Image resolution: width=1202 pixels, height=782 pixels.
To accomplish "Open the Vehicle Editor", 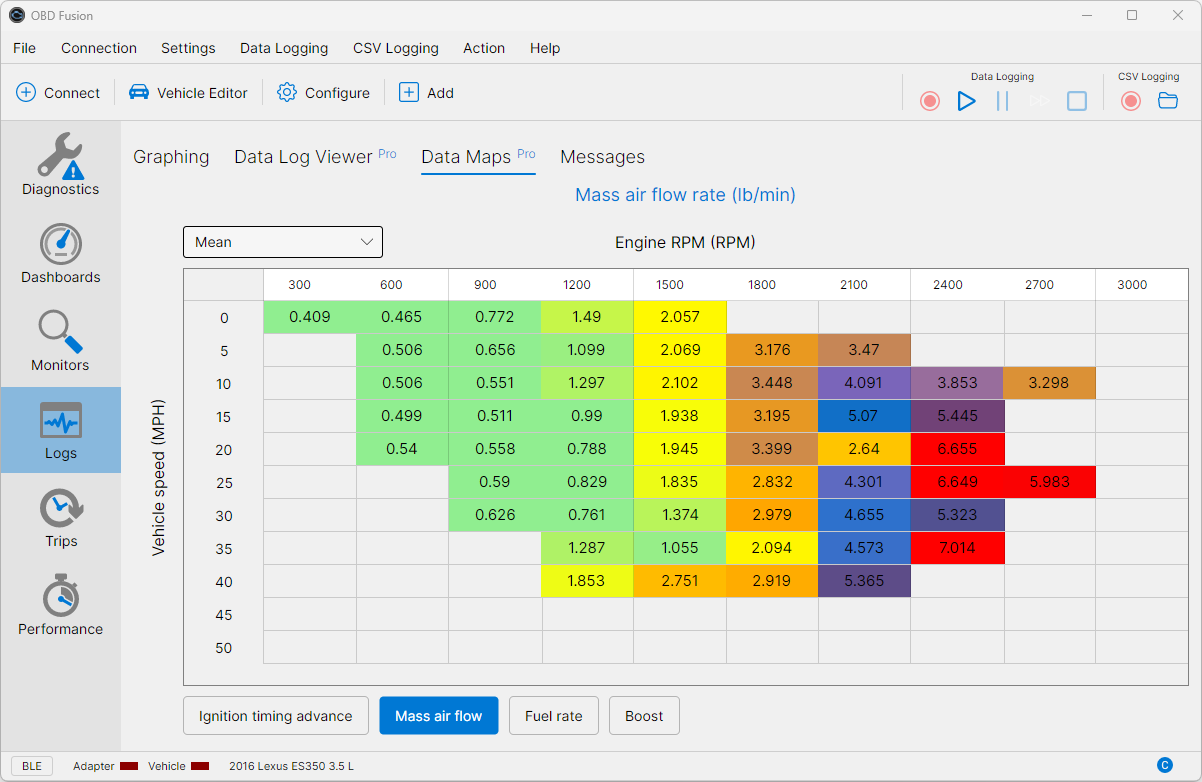I will (188, 92).
